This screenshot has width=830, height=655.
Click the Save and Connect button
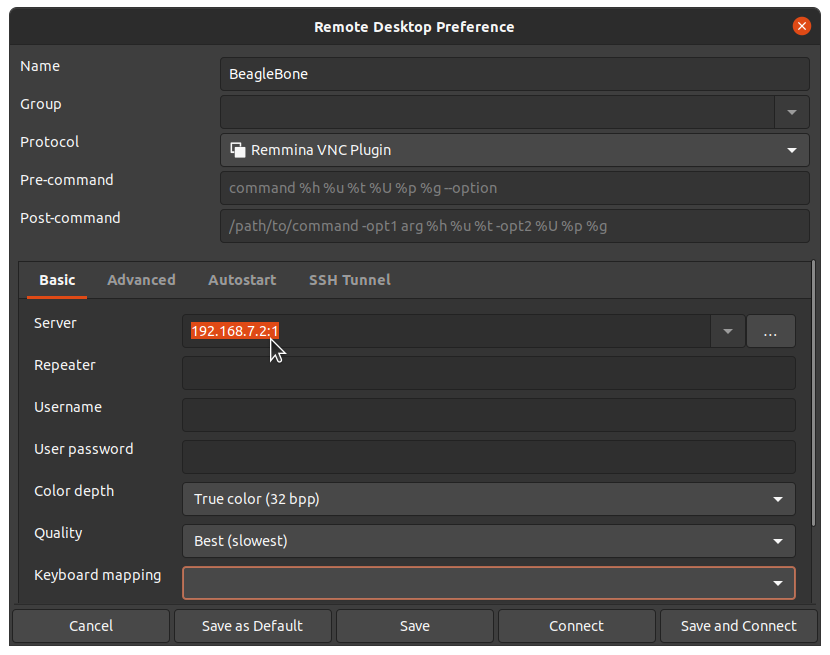click(738, 626)
